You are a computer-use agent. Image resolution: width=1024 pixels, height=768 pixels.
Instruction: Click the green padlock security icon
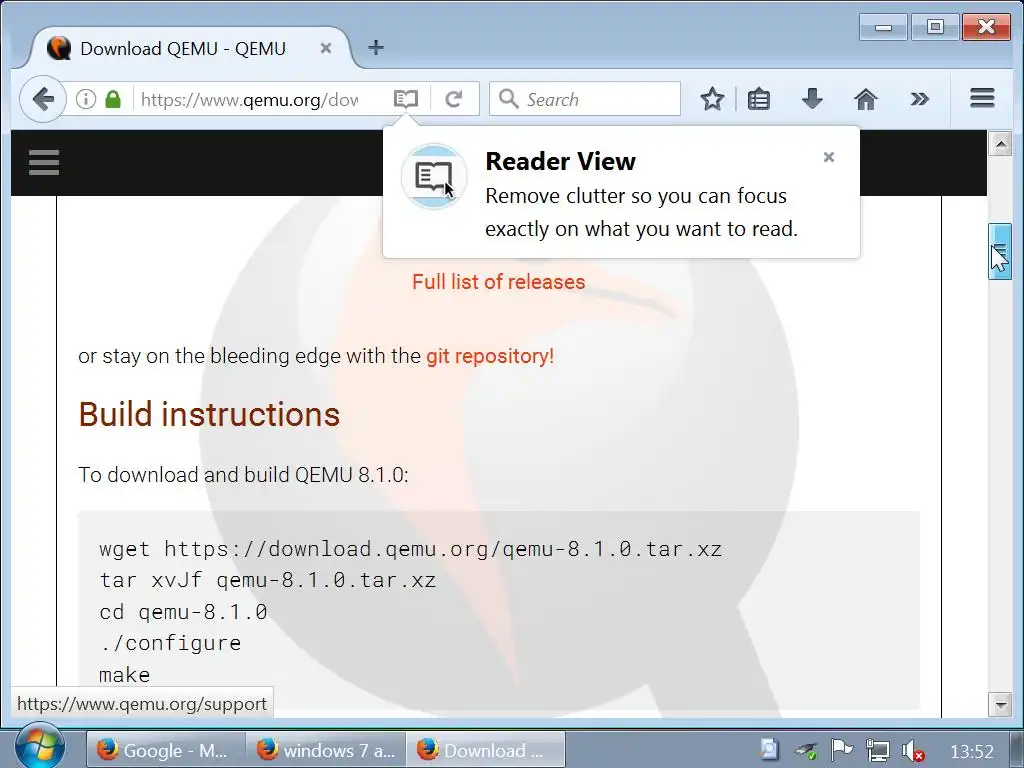pos(113,99)
